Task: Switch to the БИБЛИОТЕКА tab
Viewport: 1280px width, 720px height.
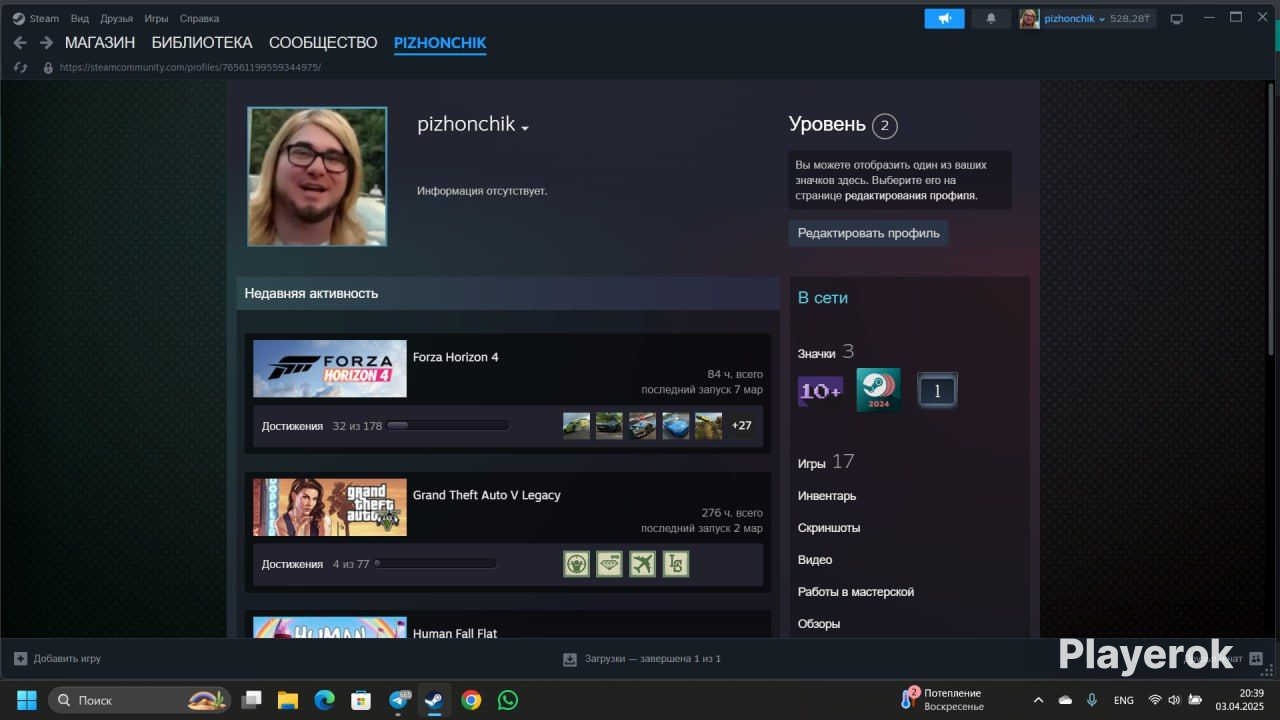Action: click(202, 43)
